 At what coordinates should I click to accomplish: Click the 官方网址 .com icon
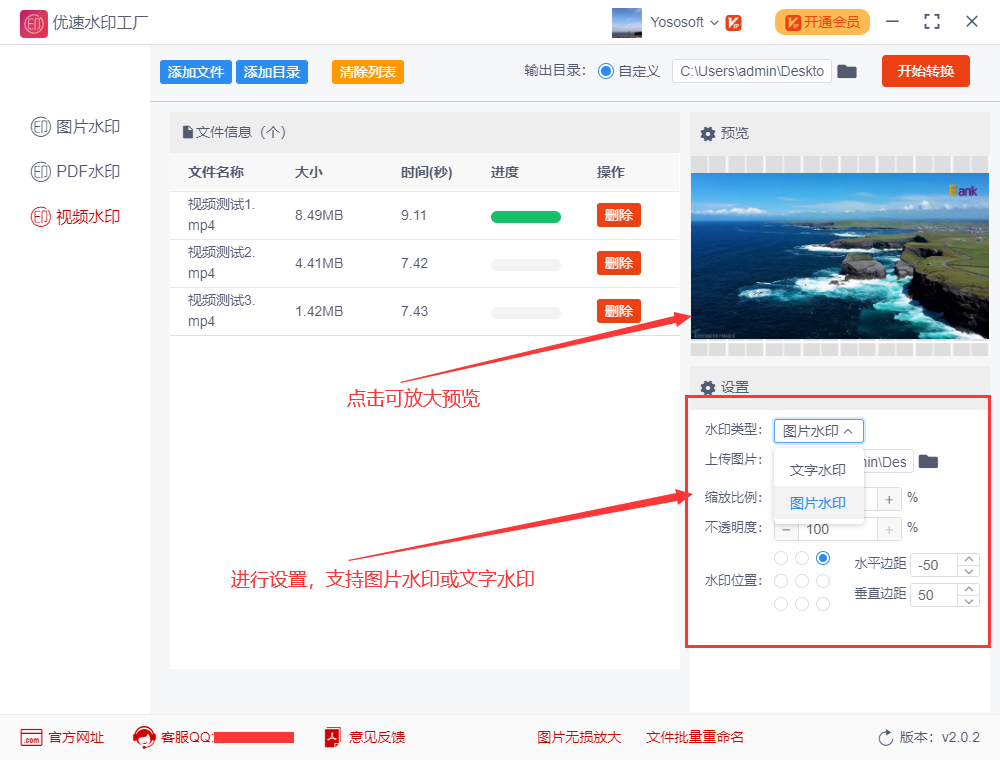tap(31, 738)
